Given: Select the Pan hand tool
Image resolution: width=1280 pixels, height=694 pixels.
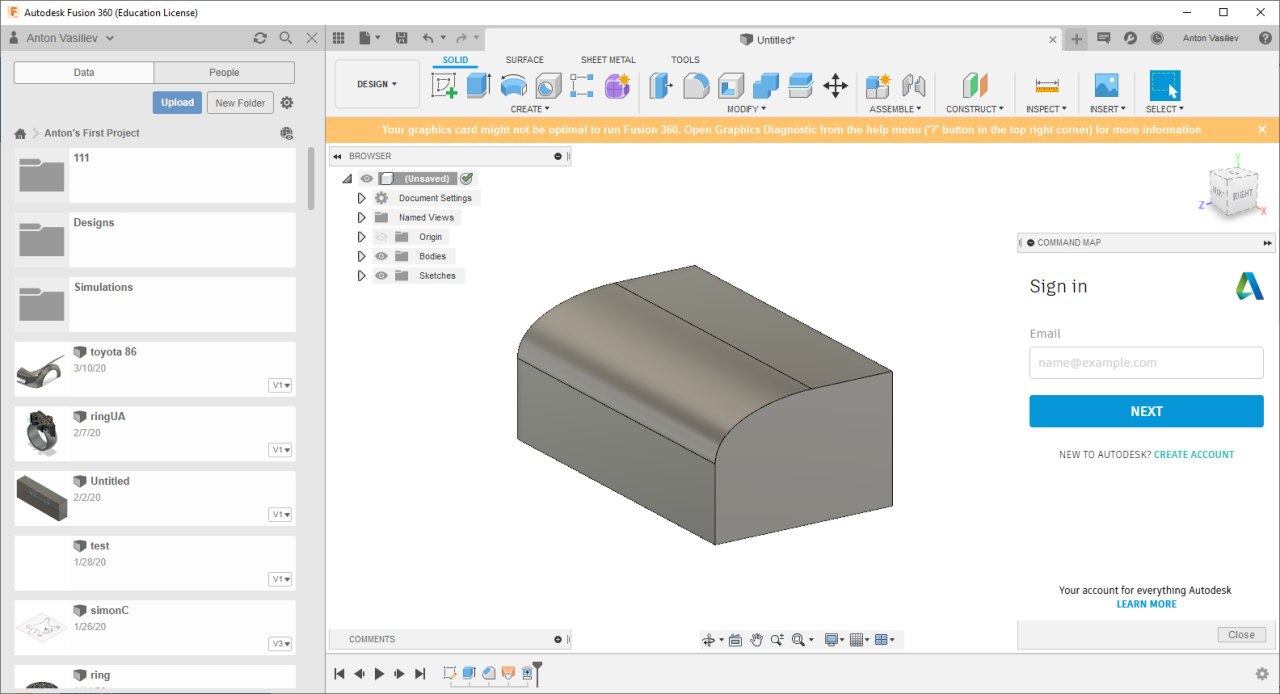Looking at the screenshot, I should point(757,640).
